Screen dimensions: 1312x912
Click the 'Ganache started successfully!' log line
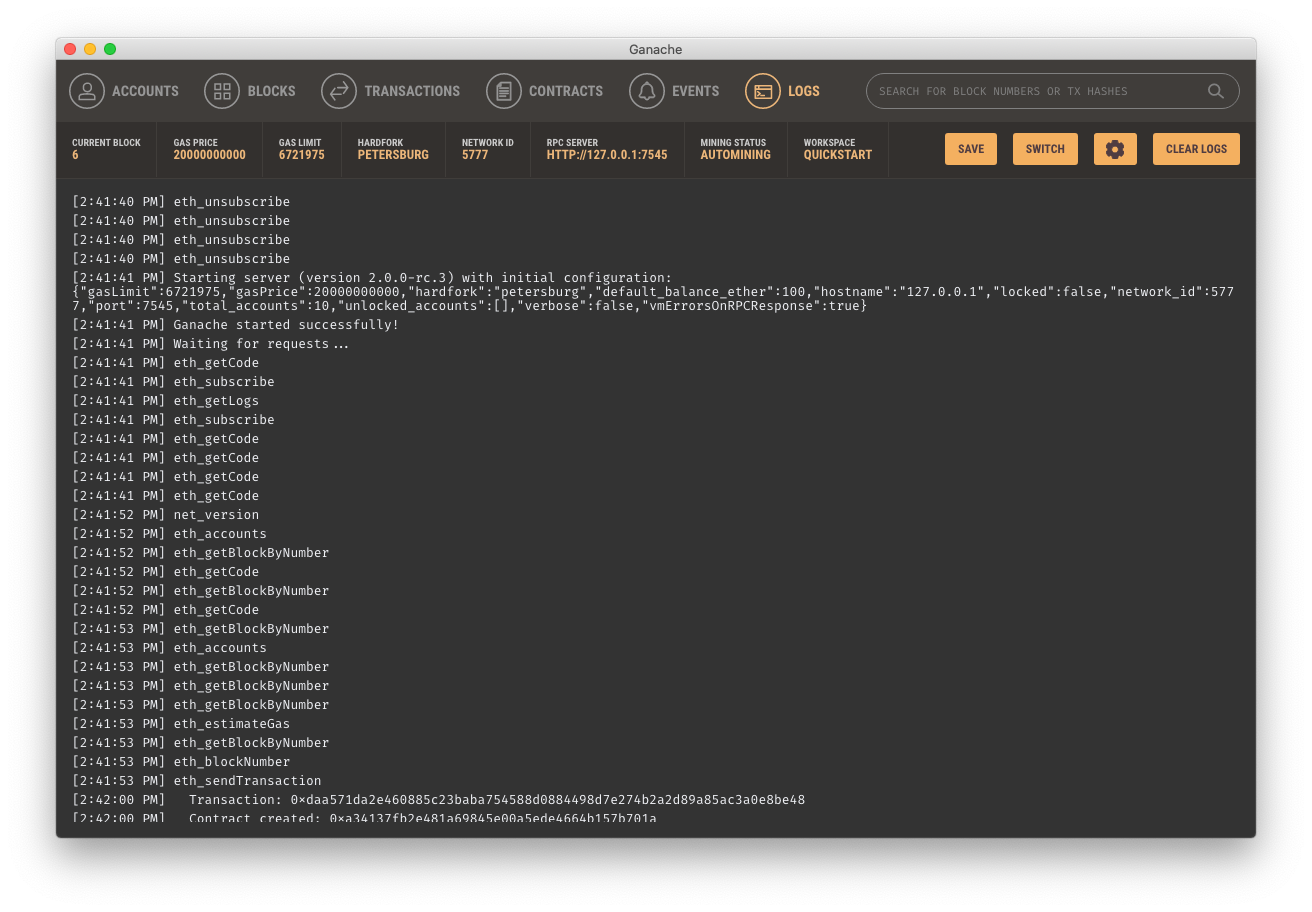coord(236,325)
